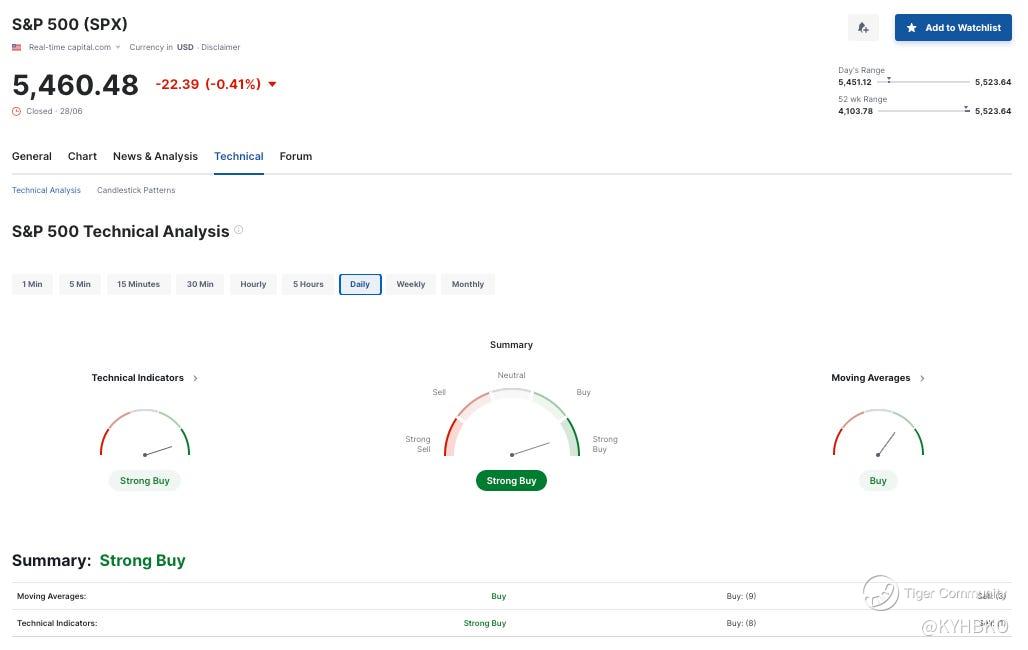Viewport: 1028px width, 650px height.
Task: Click Strong Buy value in Technical Indicators row
Action: tap(484, 623)
